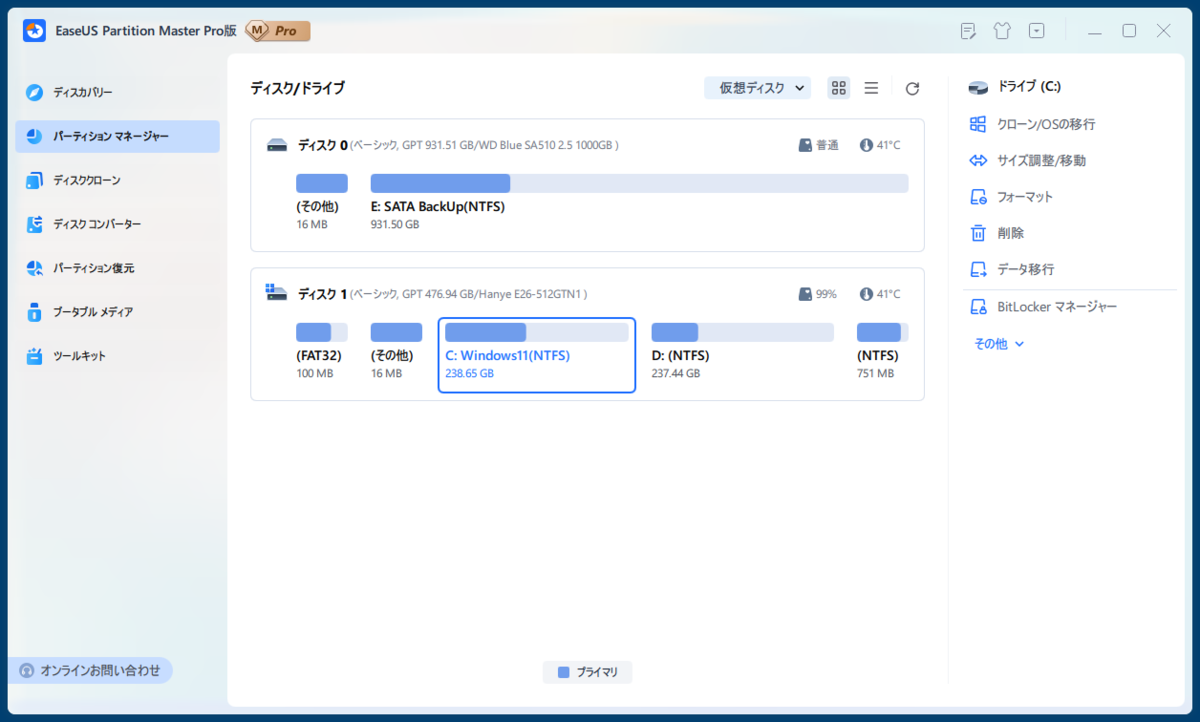This screenshot has height=722, width=1200.
Task: Open the task list notes icon
Action: click(x=968, y=31)
